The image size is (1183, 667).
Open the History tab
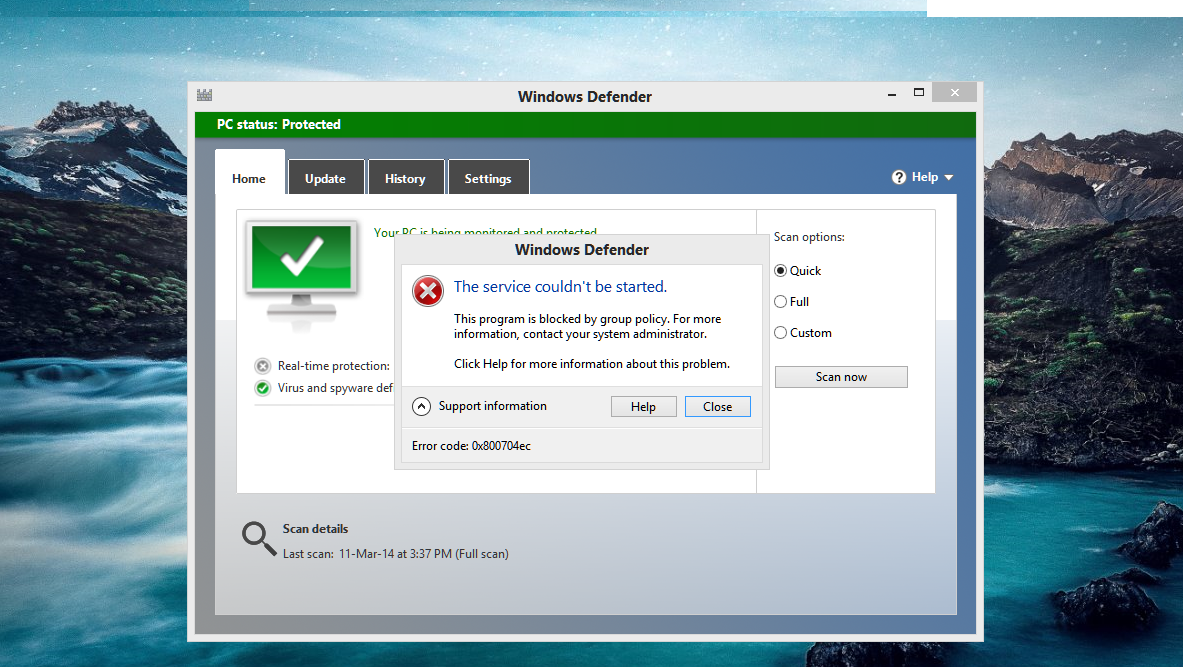tap(405, 179)
